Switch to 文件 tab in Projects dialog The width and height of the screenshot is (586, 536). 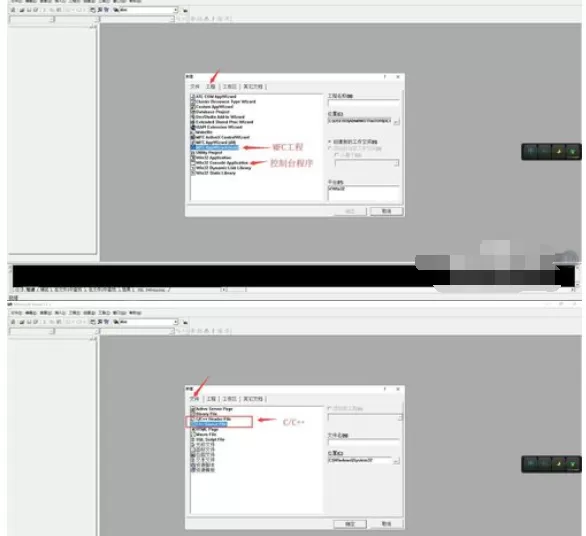tap(195, 87)
